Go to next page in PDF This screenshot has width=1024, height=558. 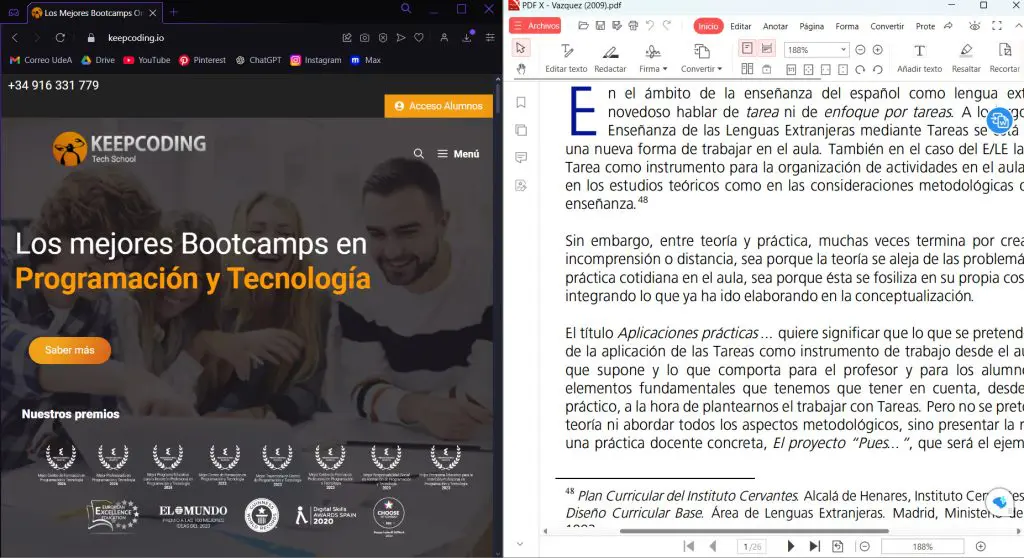click(791, 546)
